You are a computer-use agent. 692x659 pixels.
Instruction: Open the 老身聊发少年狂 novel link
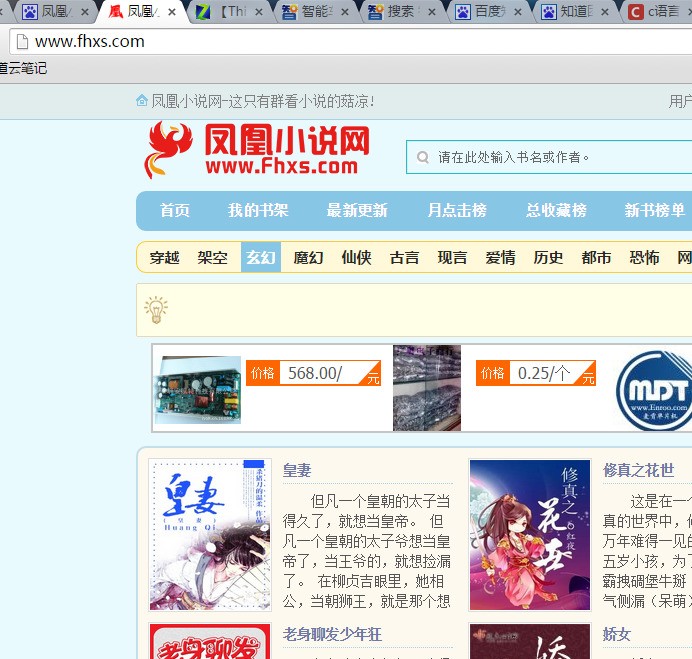[x=332, y=634]
